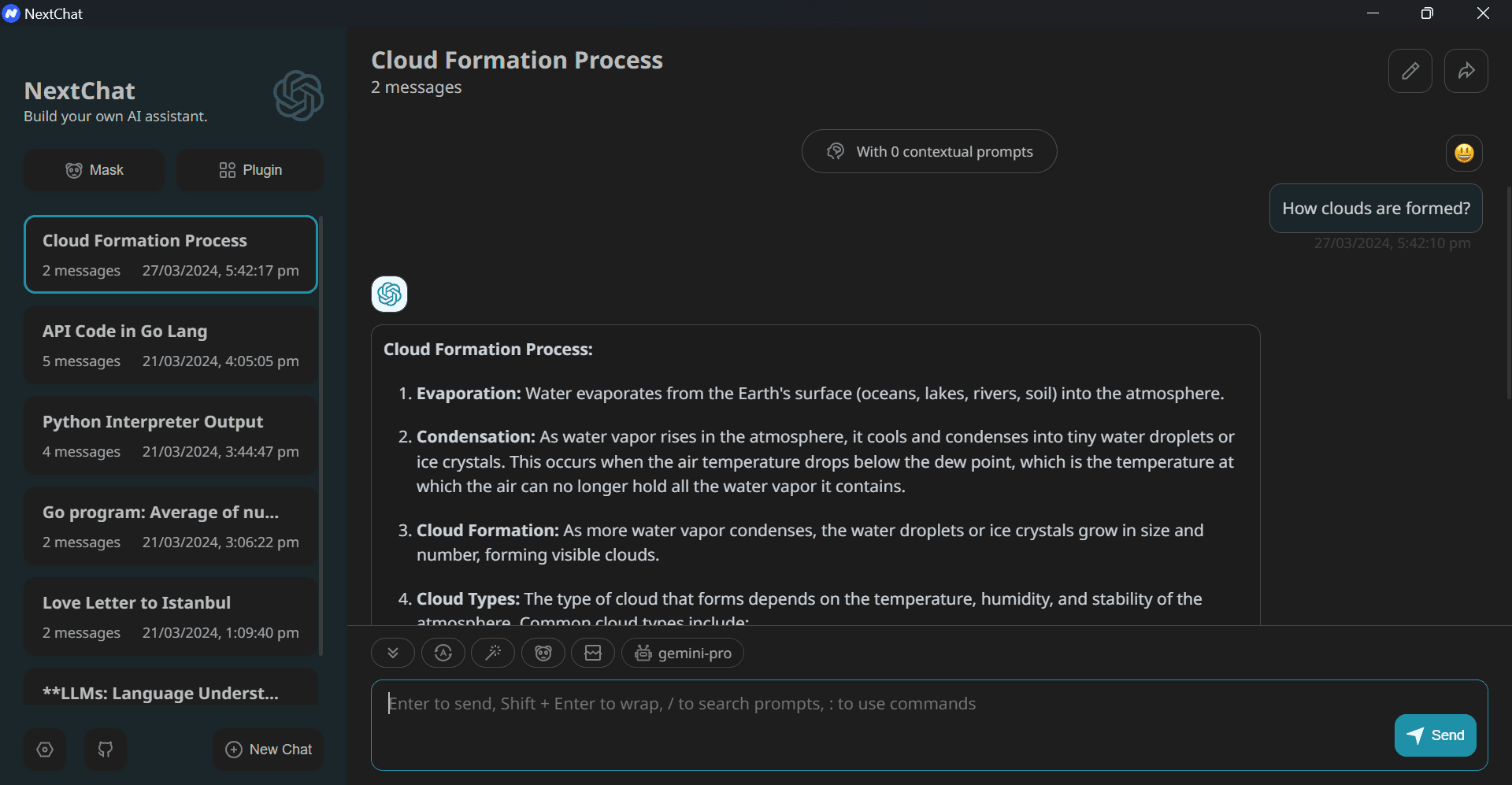Click the assistant avatar above the reply
Image resolution: width=1512 pixels, height=785 pixels.
tap(389, 294)
